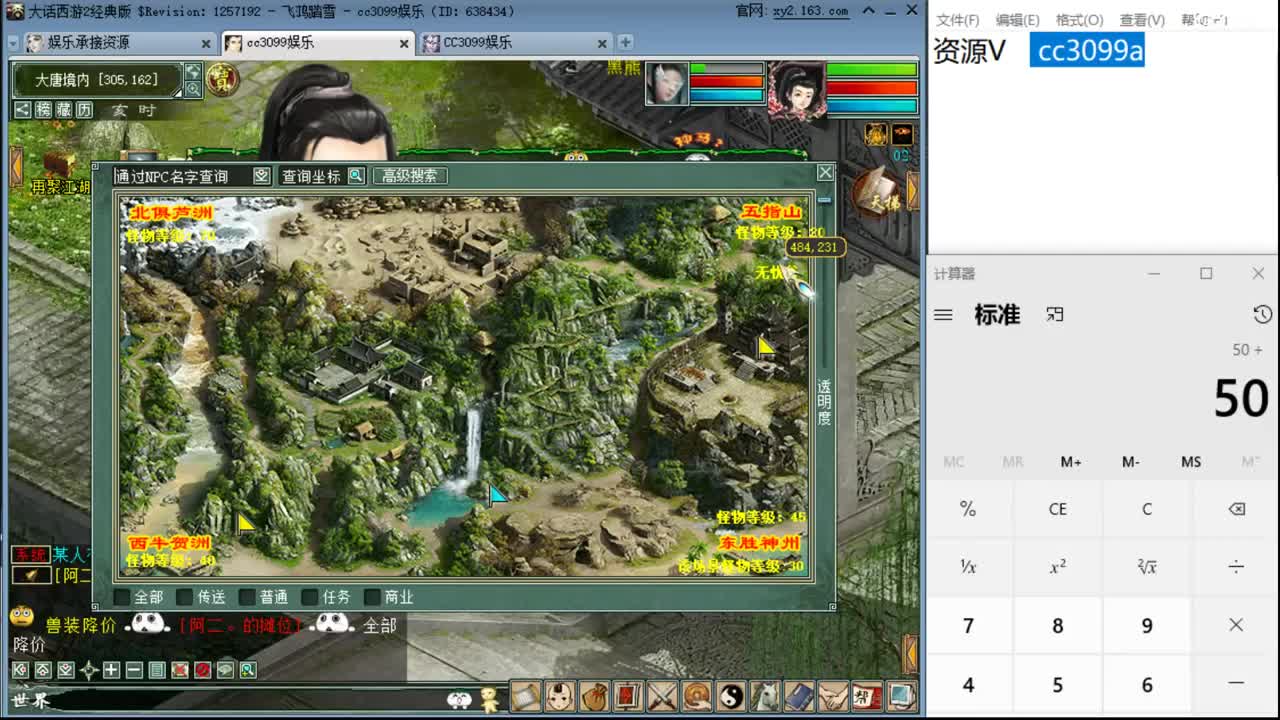This screenshot has width=1280, height=720.
Task: Click M- memory subtract in Calculator
Action: click(x=1131, y=462)
